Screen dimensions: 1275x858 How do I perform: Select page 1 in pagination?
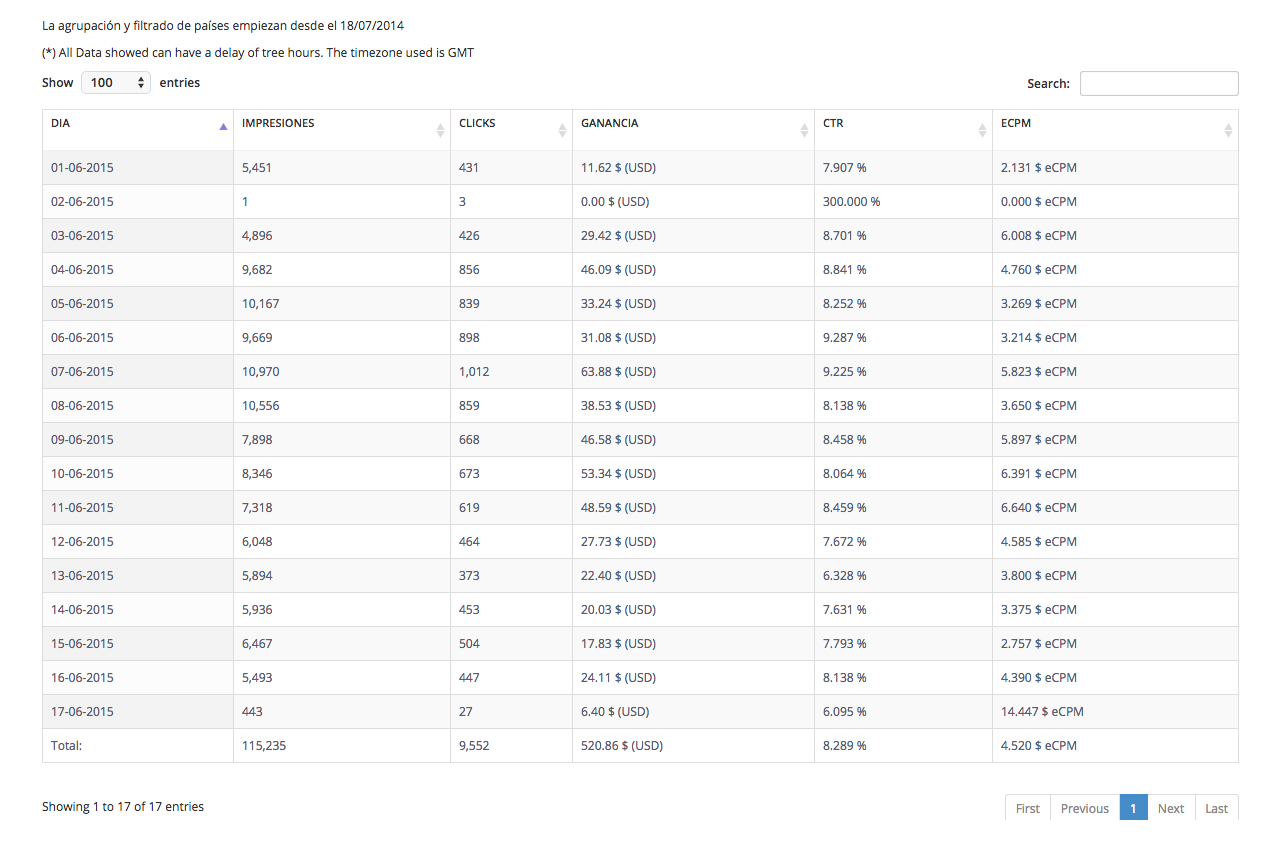(x=1134, y=808)
